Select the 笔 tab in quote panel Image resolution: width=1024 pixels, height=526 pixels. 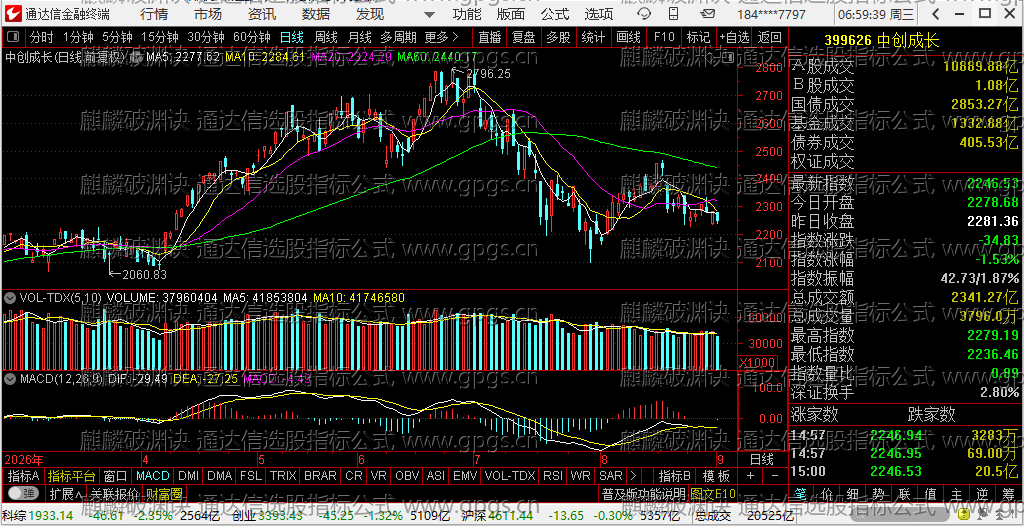click(x=803, y=493)
